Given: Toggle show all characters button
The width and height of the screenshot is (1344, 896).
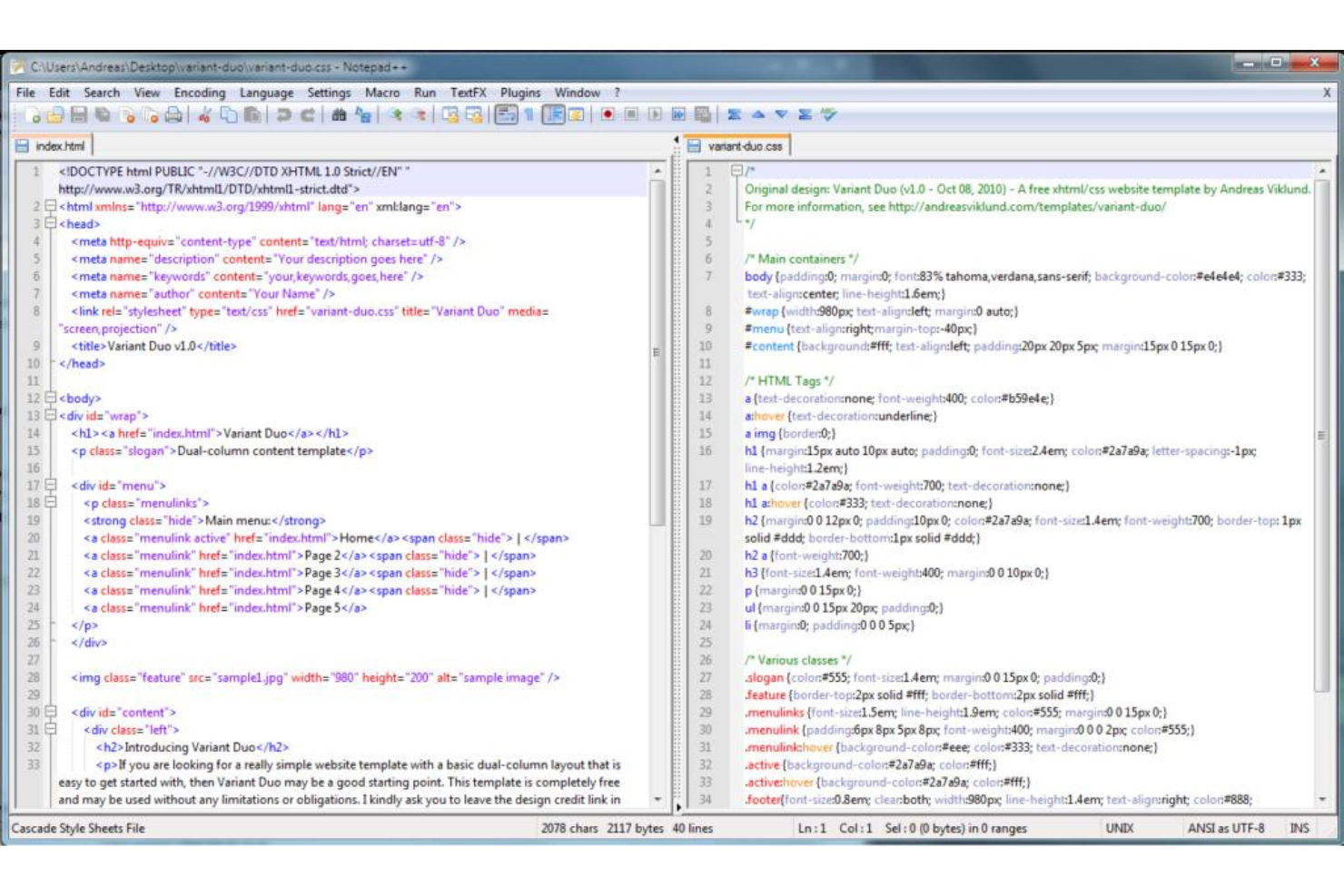Looking at the screenshot, I should coord(530,115).
